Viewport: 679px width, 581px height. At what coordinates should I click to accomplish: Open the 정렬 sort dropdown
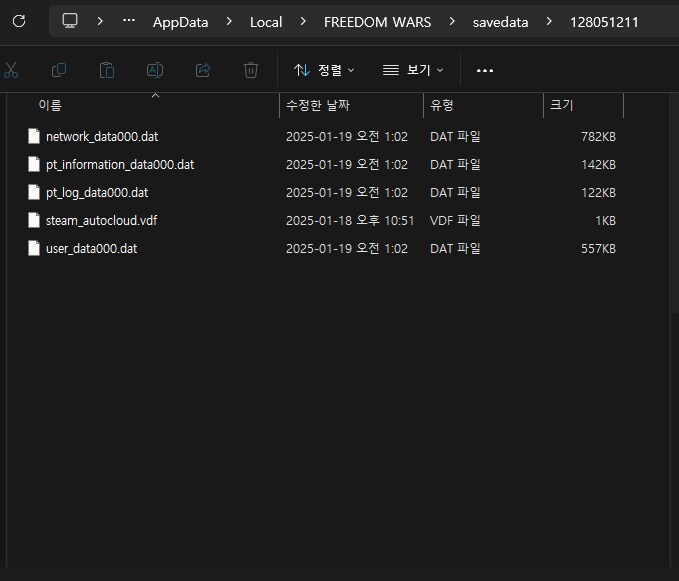click(x=324, y=70)
